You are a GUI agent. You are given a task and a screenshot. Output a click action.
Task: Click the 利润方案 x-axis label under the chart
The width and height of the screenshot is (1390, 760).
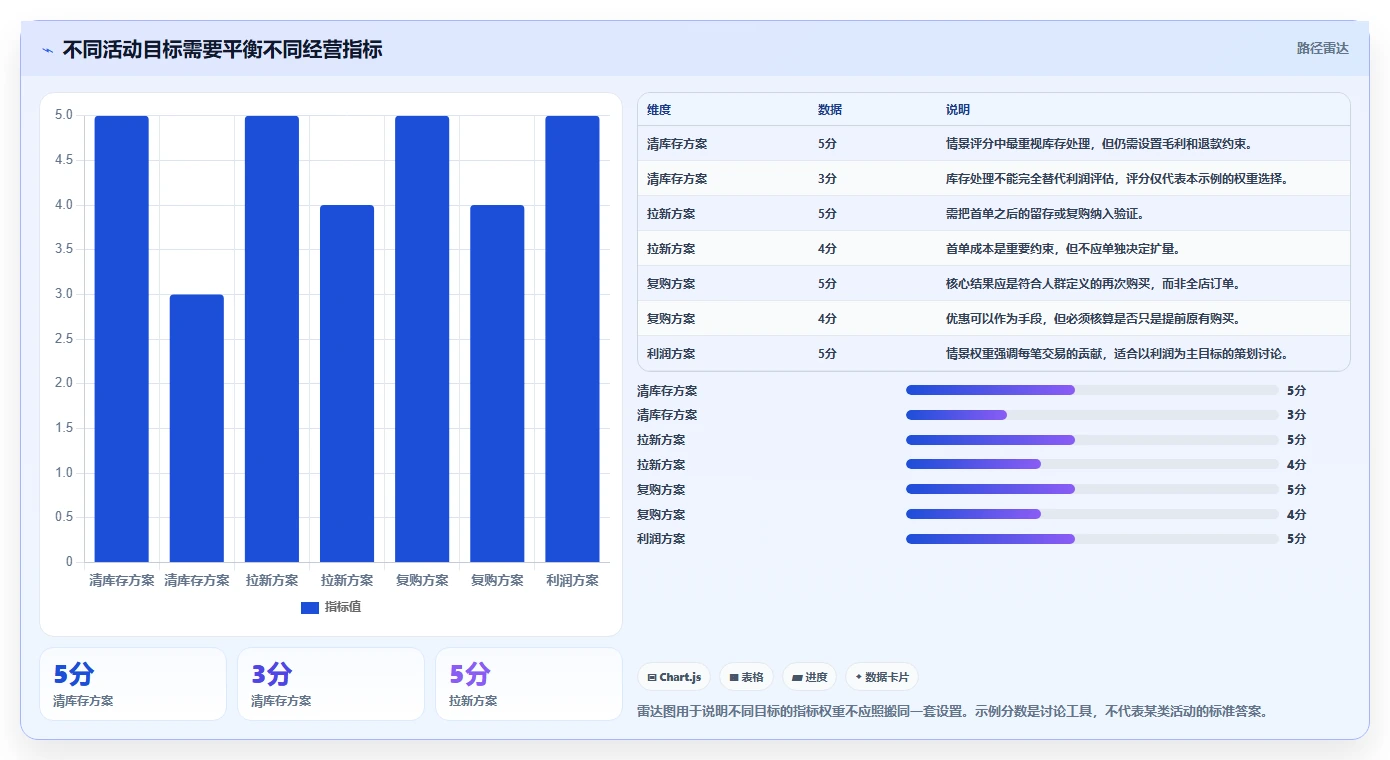tap(572, 580)
